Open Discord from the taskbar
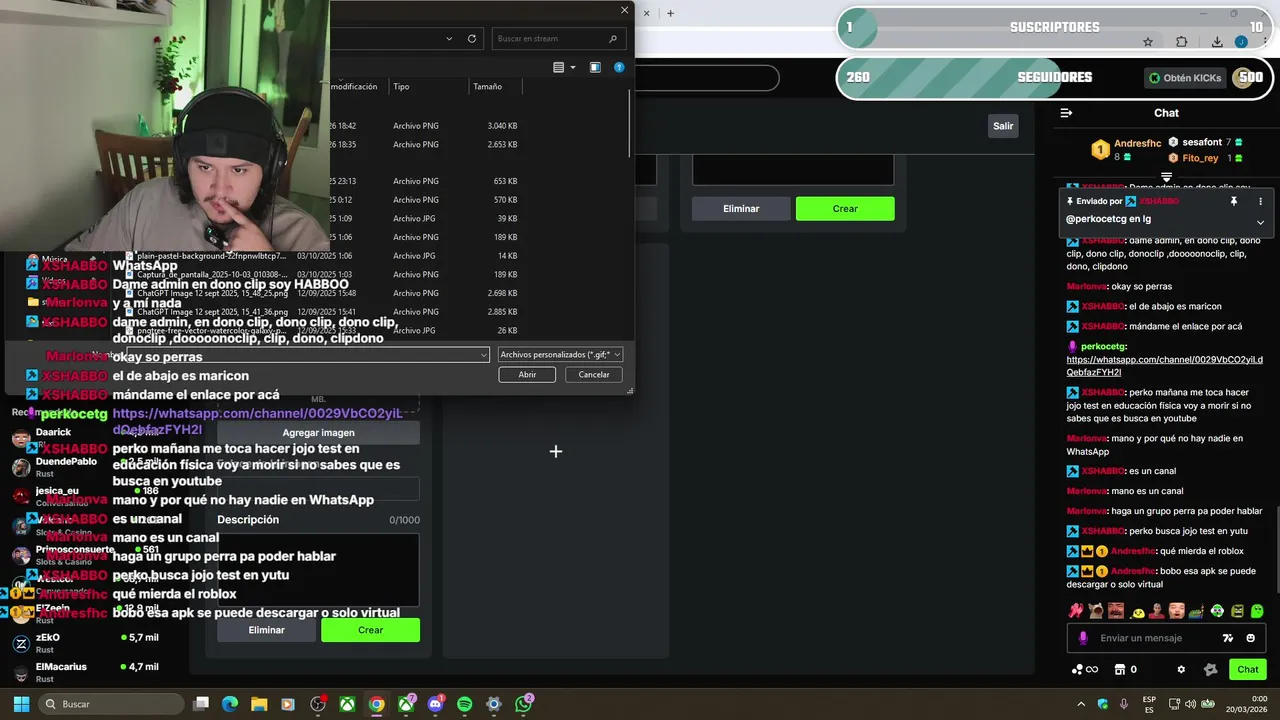1280x720 pixels. (435, 704)
